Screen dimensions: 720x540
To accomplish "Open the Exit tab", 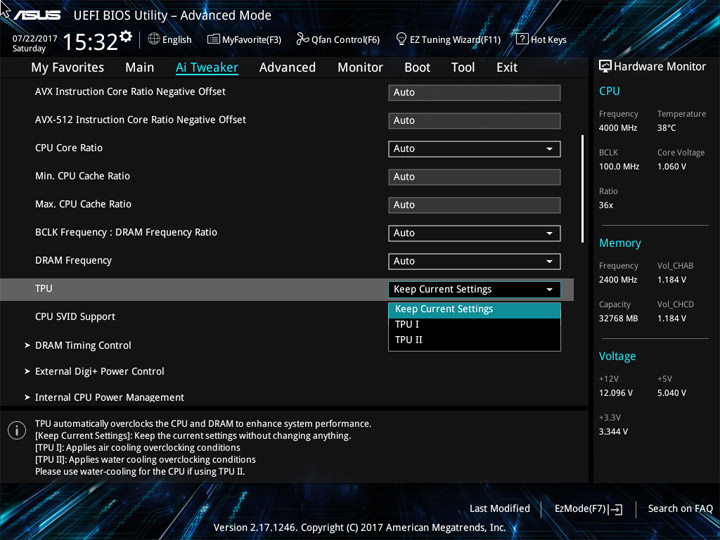I will click(507, 68).
